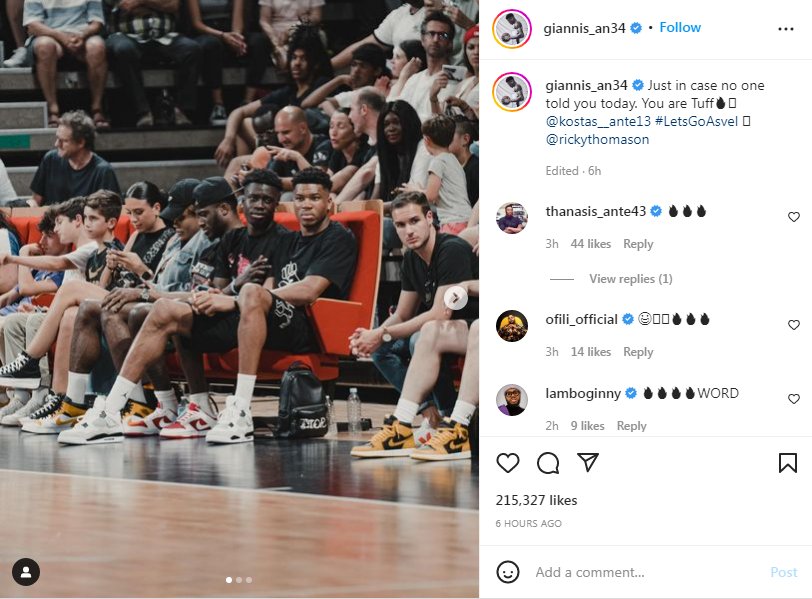Like the post with the heart icon
The image size is (812, 599).
click(x=508, y=462)
